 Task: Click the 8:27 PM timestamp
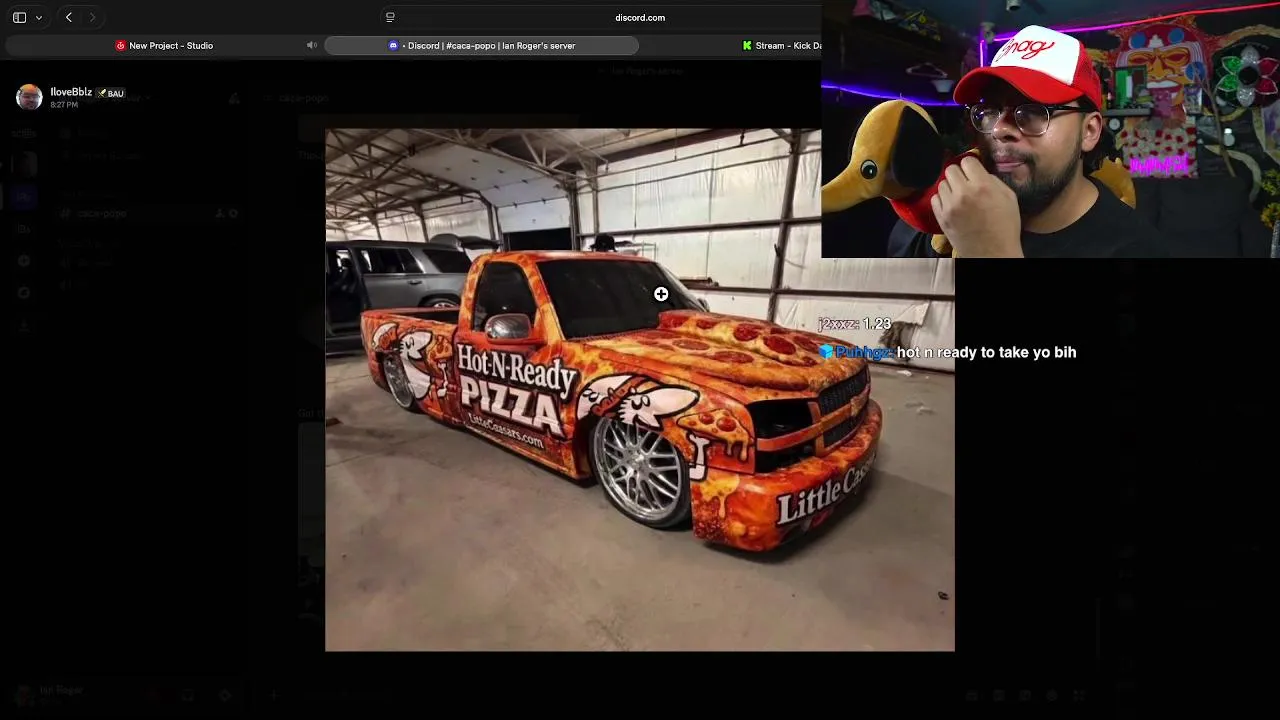click(64, 105)
